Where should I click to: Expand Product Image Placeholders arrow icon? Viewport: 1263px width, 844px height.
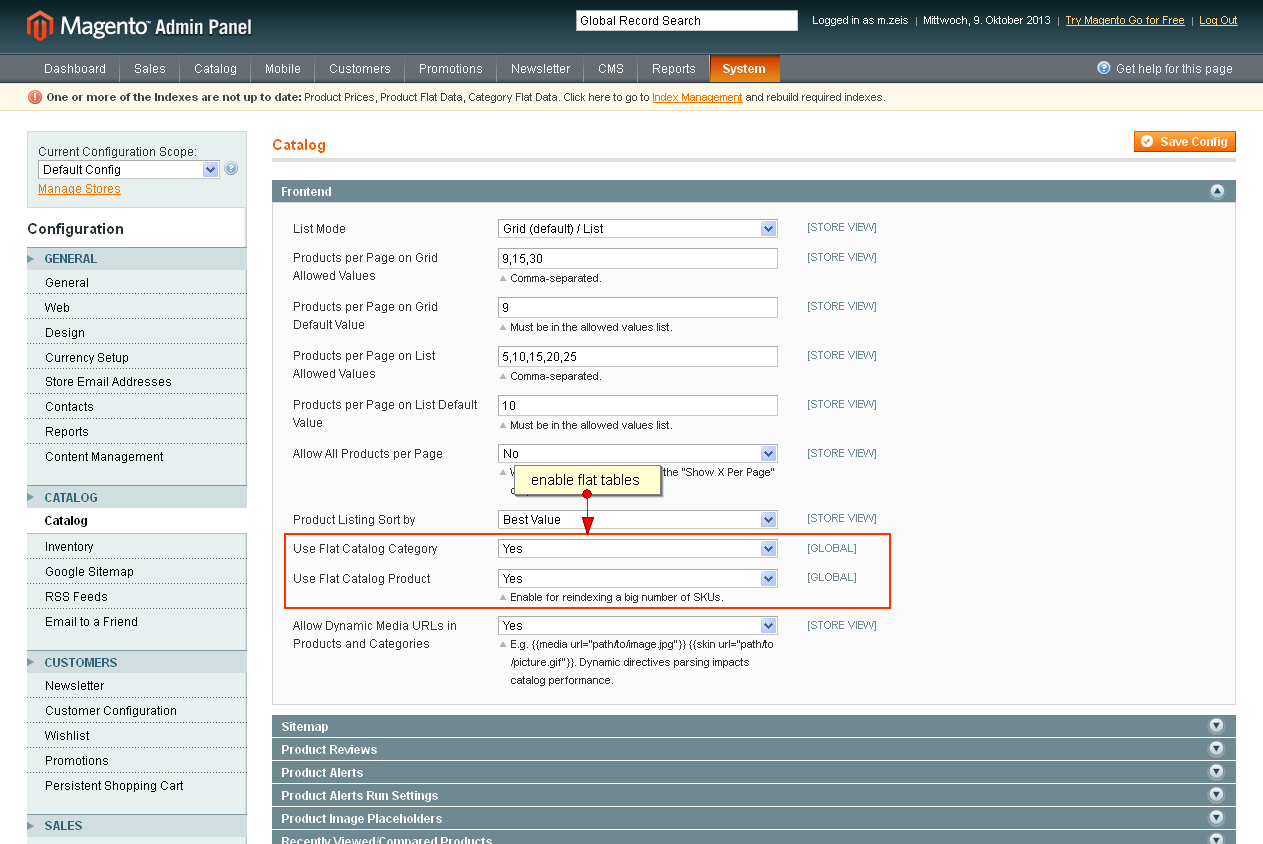click(x=1217, y=818)
